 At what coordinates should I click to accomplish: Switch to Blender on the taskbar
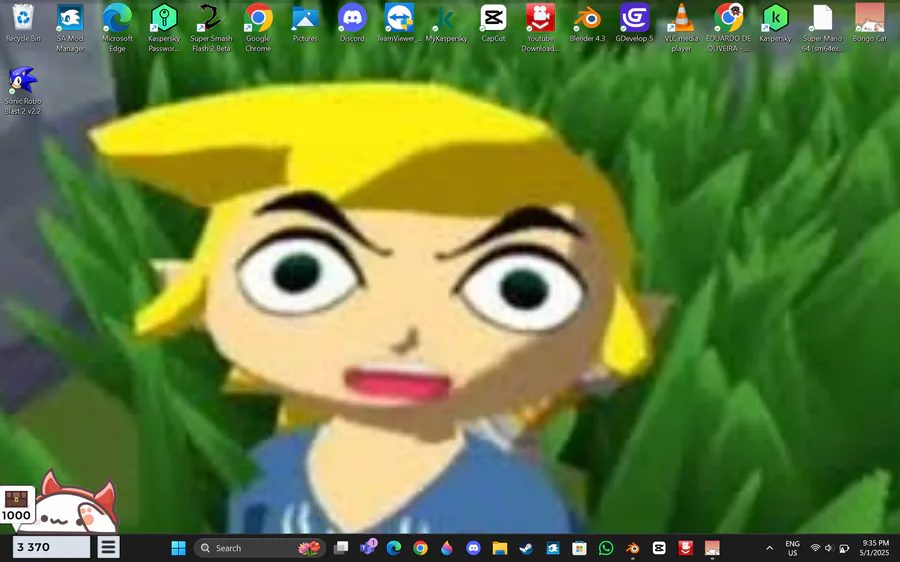point(632,548)
